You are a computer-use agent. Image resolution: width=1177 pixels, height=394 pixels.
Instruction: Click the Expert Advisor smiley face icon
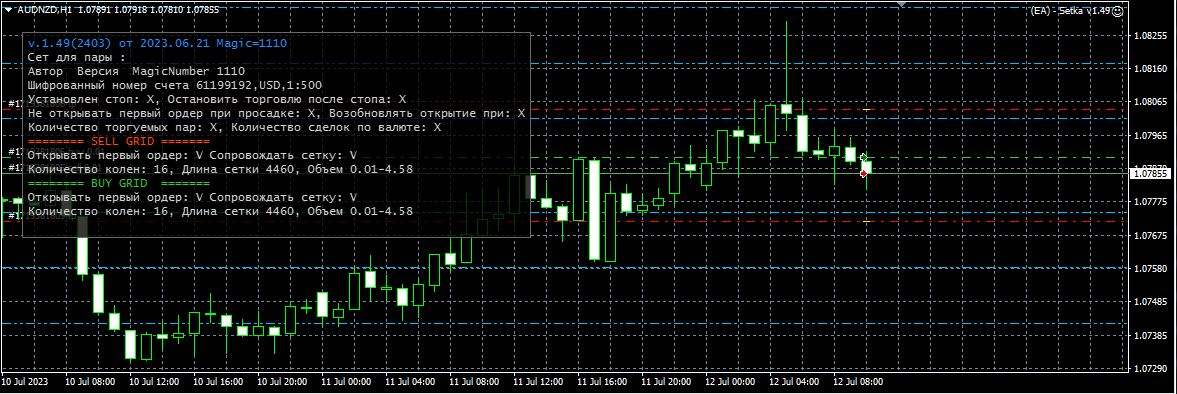1118,11
